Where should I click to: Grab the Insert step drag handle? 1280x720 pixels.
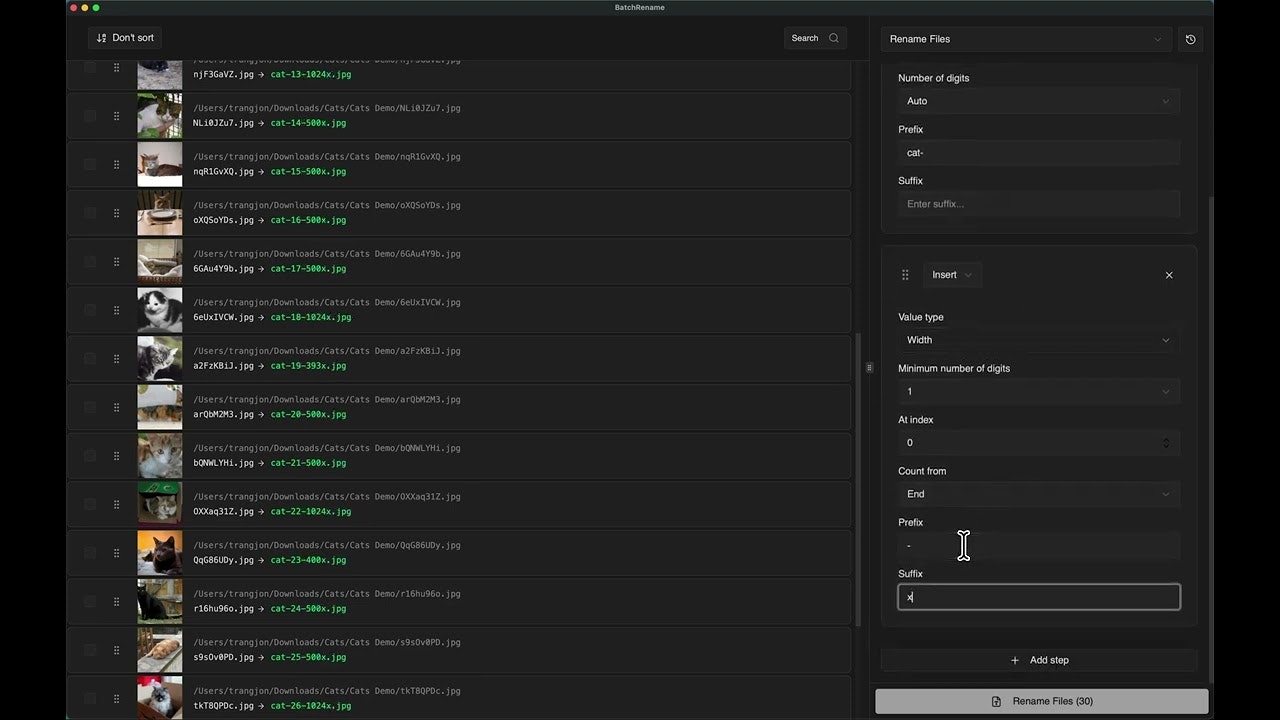(x=905, y=275)
